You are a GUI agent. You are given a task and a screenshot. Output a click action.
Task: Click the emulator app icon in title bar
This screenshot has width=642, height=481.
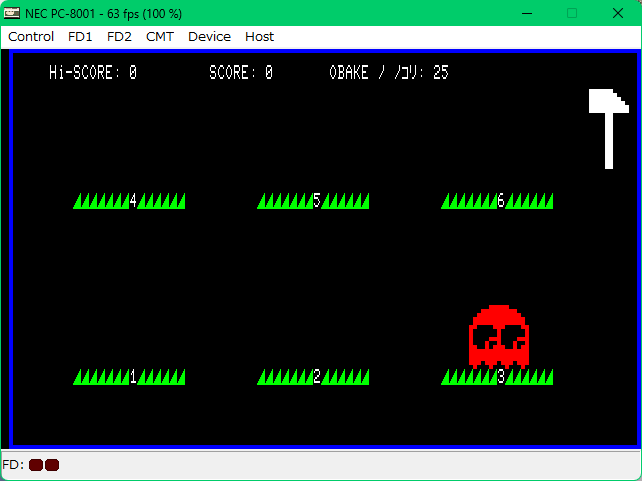[11, 13]
